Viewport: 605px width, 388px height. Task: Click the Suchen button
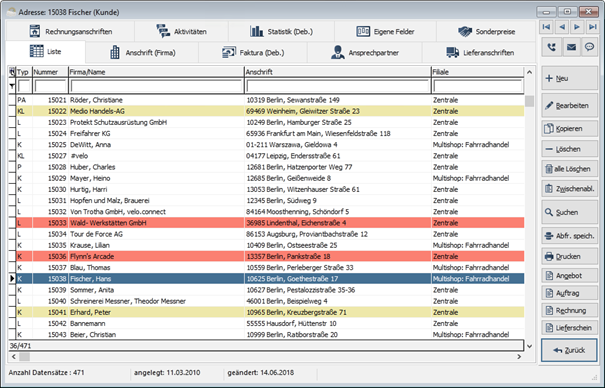pyautogui.click(x=570, y=212)
